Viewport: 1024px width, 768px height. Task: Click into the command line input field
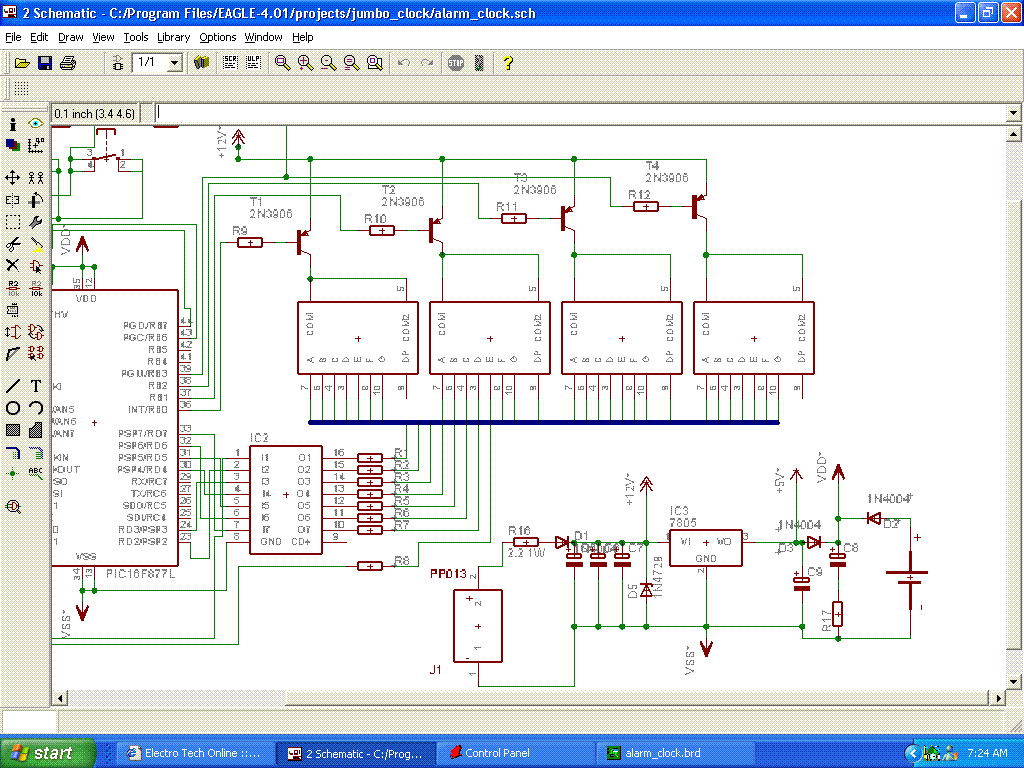(581, 113)
